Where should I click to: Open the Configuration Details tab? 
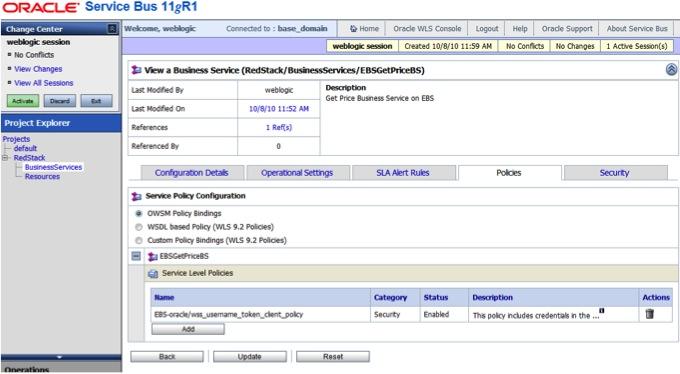point(191,173)
